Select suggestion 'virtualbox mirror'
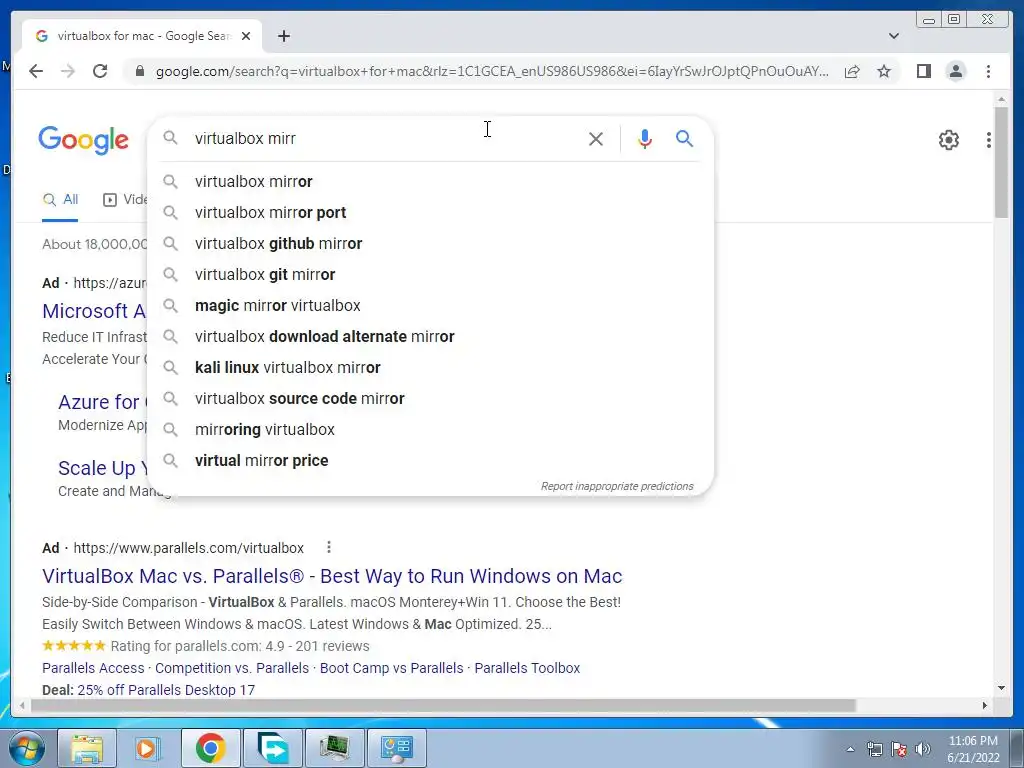1024x768 pixels. coord(430,182)
